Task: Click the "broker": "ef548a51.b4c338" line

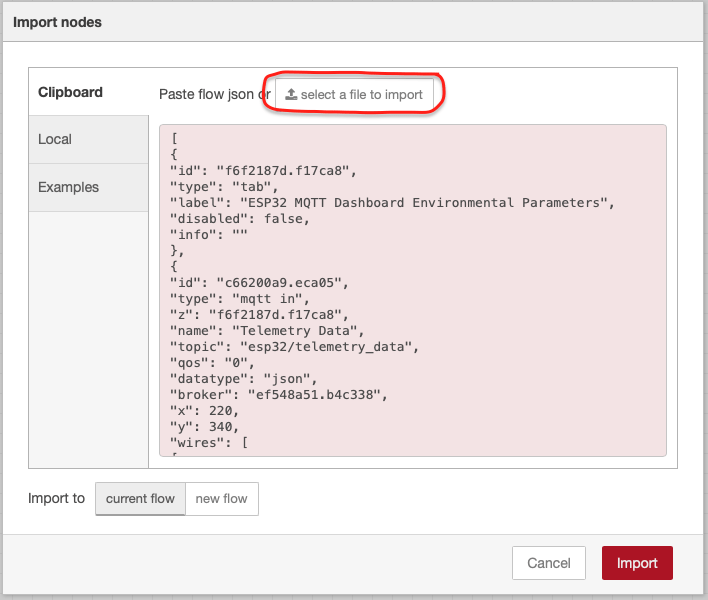Action: click(279, 395)
